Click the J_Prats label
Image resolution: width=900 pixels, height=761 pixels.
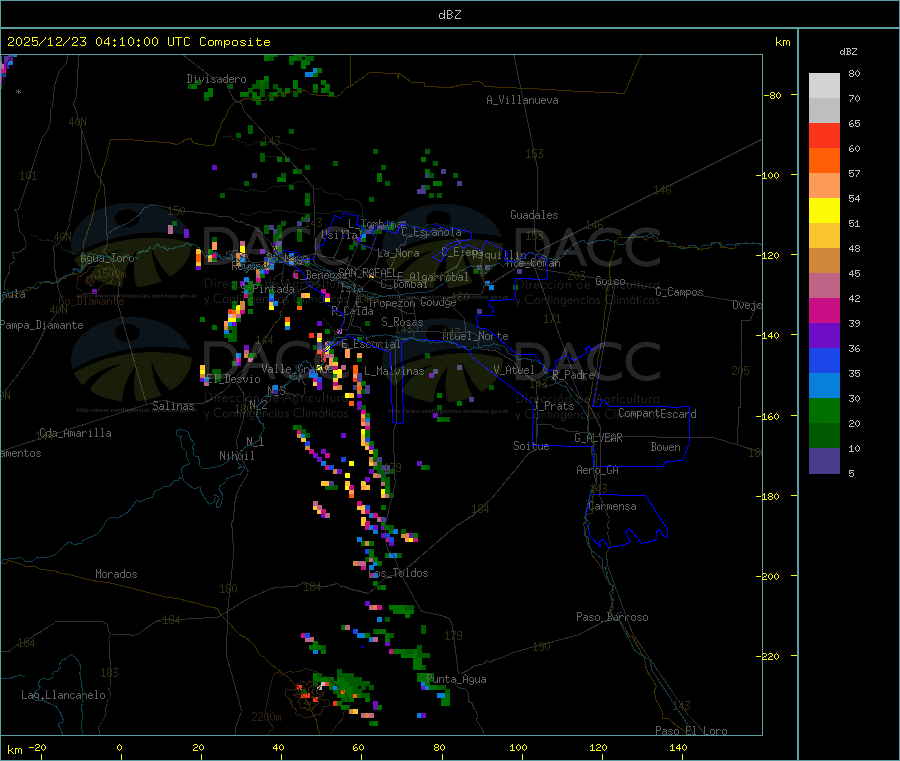[554, 405]
